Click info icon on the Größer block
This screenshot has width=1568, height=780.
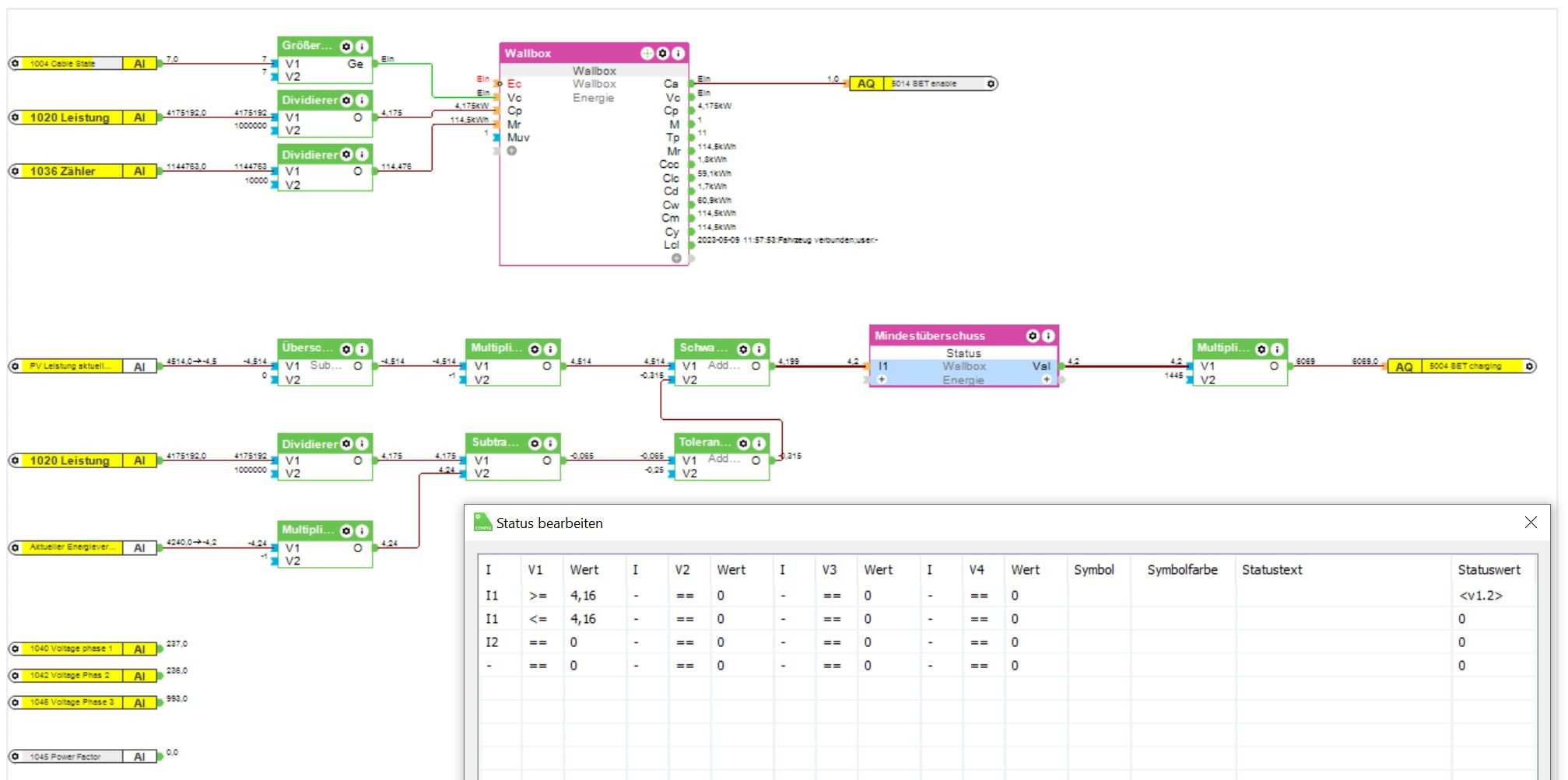[x=362, y=47]
